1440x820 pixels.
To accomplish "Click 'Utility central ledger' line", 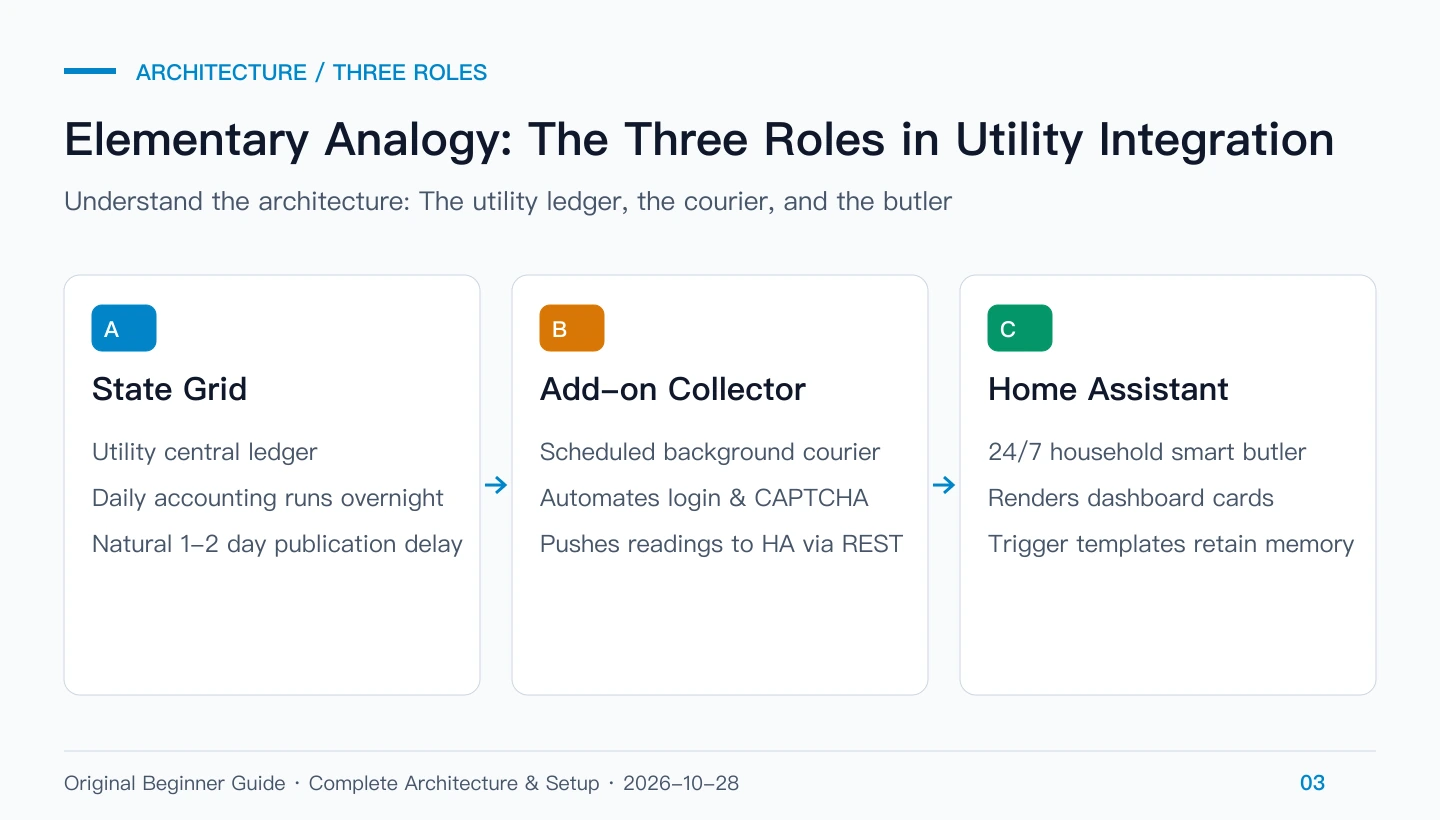I will (x=204, y=452).
